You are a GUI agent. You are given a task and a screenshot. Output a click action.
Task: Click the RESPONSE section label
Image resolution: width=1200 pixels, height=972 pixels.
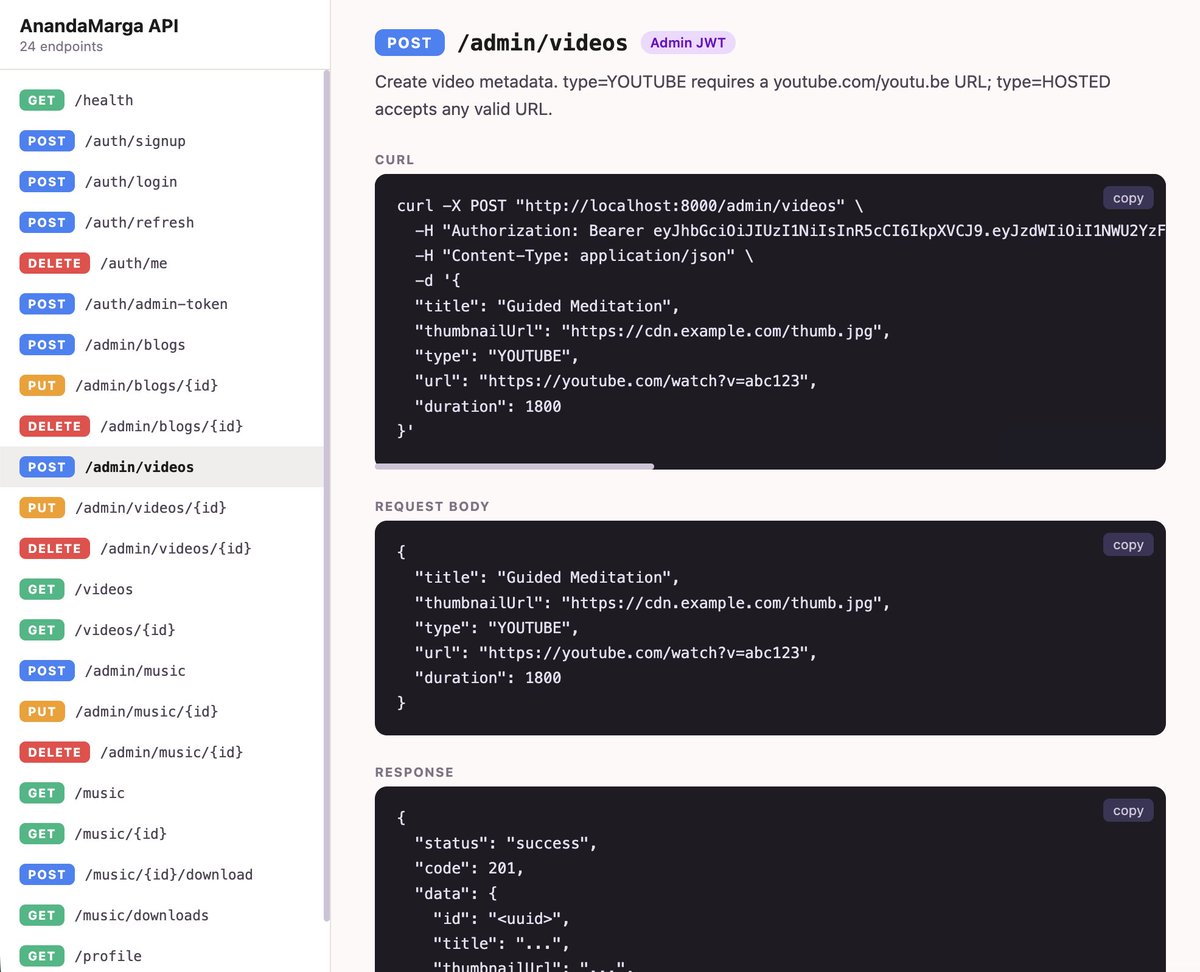point(414,773)
